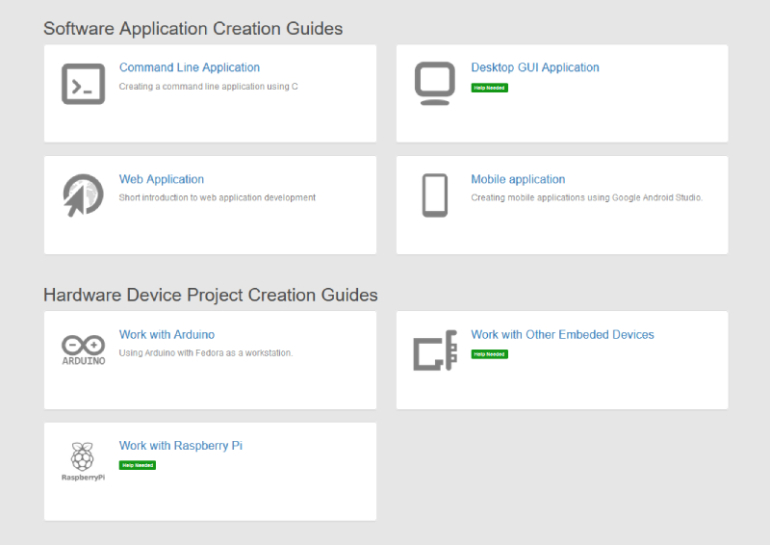Click the web application development description text
This screenshot has height=545, width=770.
pyautogui.click(x=217, y=198)
